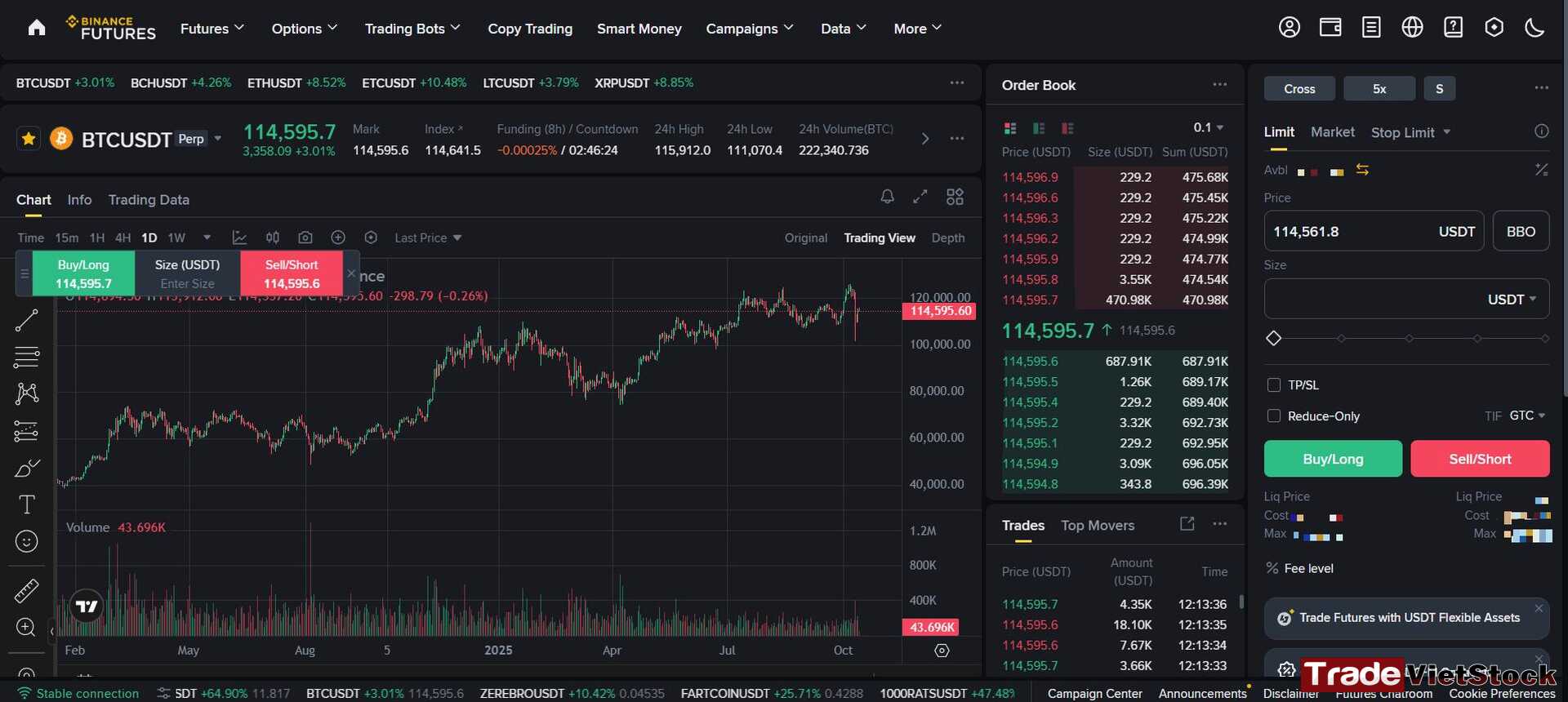
Task: Select the ruler measure tool
Action: (x=26, y=590)
